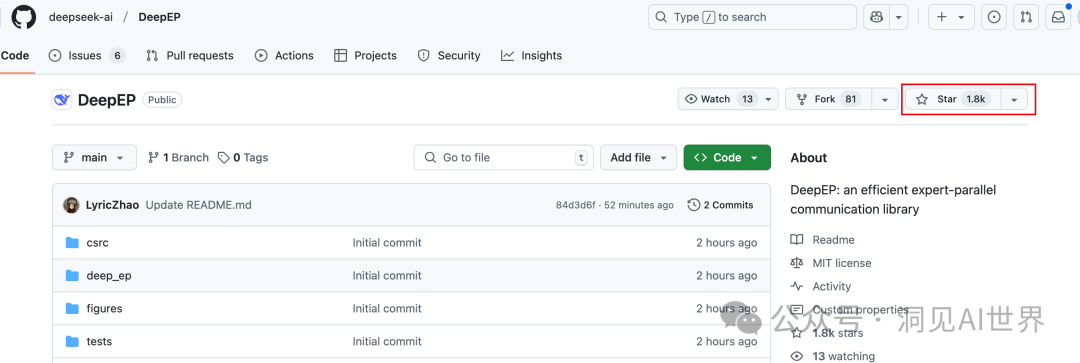The image size is (1080, 363).
Task: Open the Projects tab
Action: click(365, 56)
